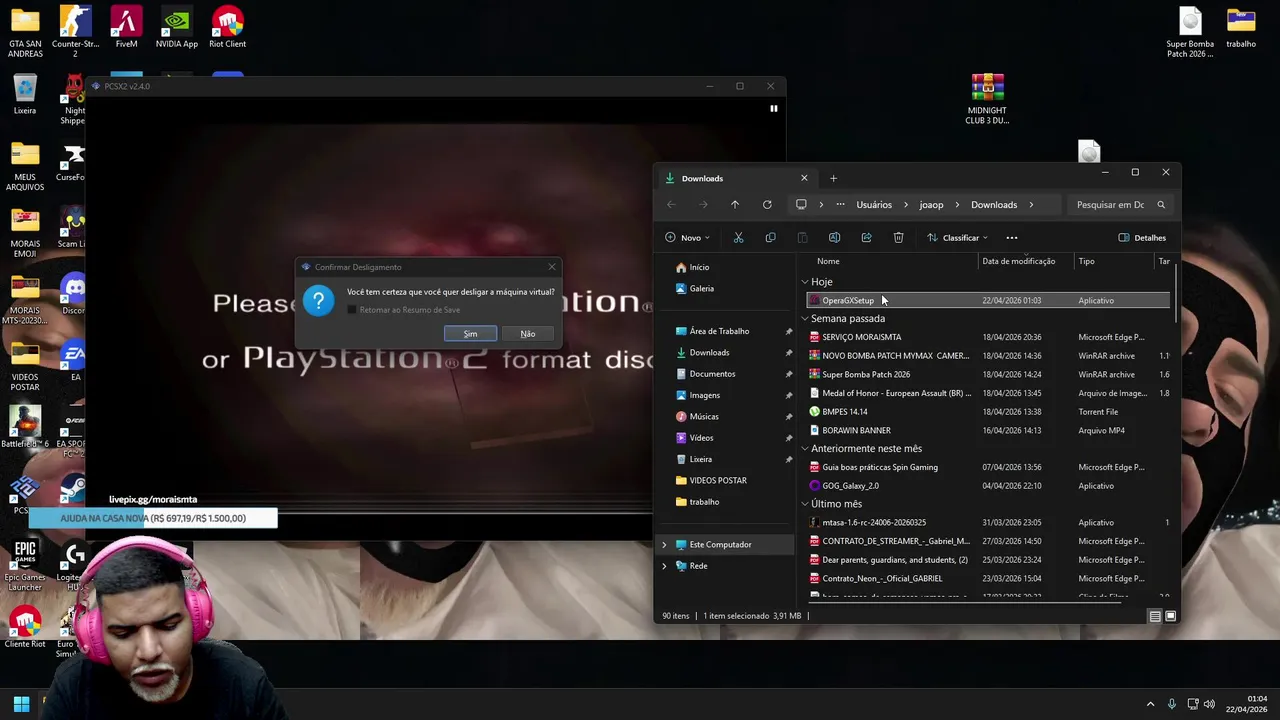The image size is (1280, 720).
Task: Click the Share icon in Explorer toolbar
Action: click(x=866, y=238)
